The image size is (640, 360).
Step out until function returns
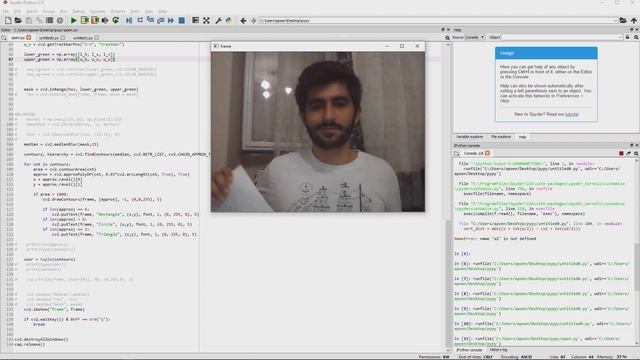(160, 20)
